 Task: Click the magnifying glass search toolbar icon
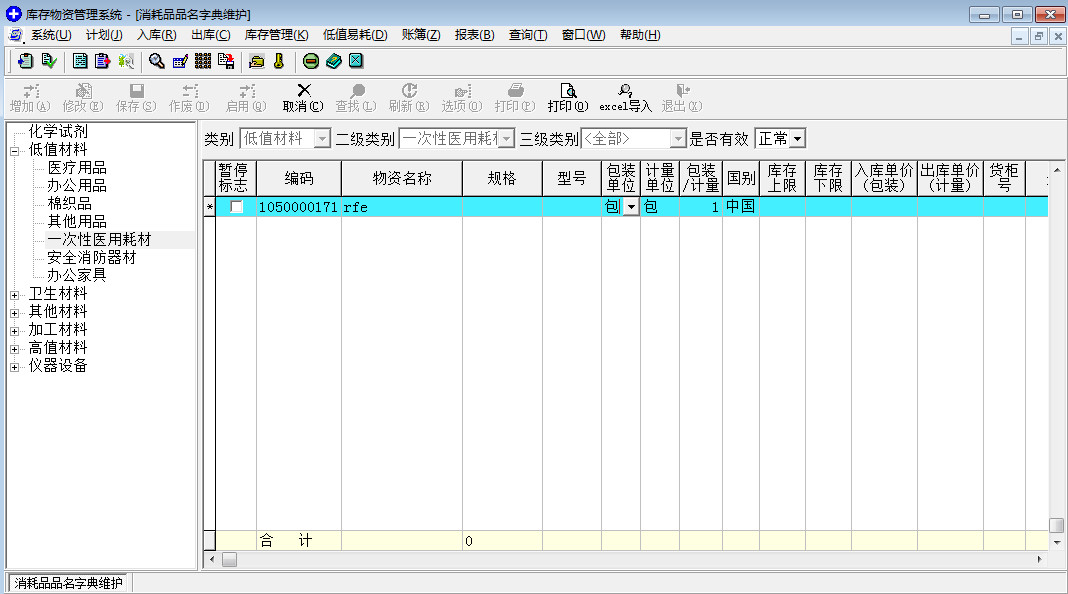point(157,61)
